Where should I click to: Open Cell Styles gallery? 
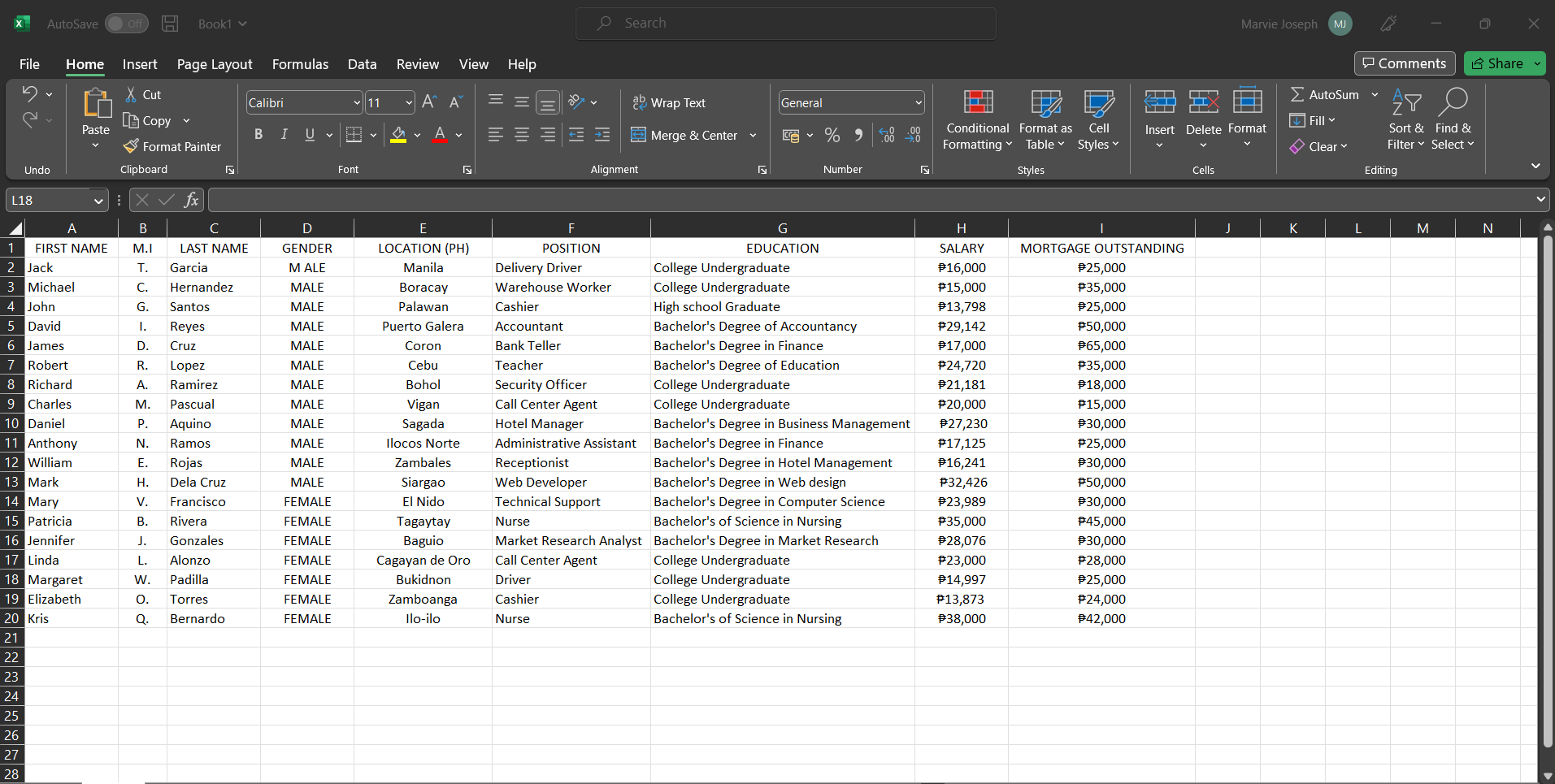1099,120
